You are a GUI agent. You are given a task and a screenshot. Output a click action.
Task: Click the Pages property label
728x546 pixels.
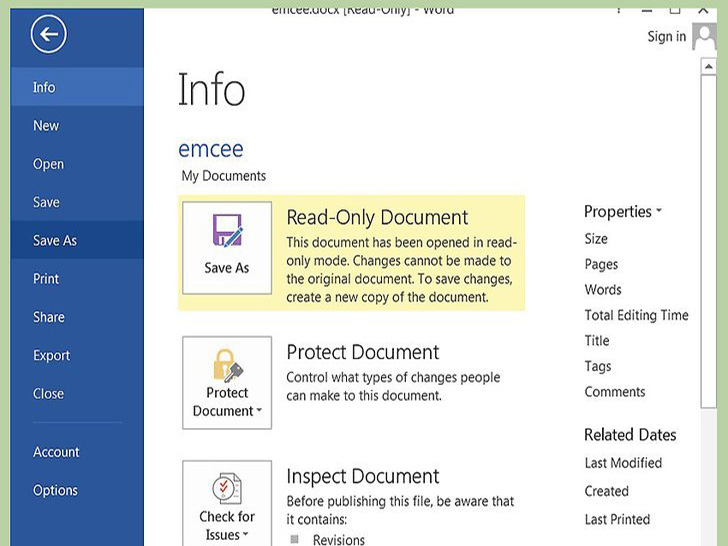pyautogui.click(x=601, y=264)
